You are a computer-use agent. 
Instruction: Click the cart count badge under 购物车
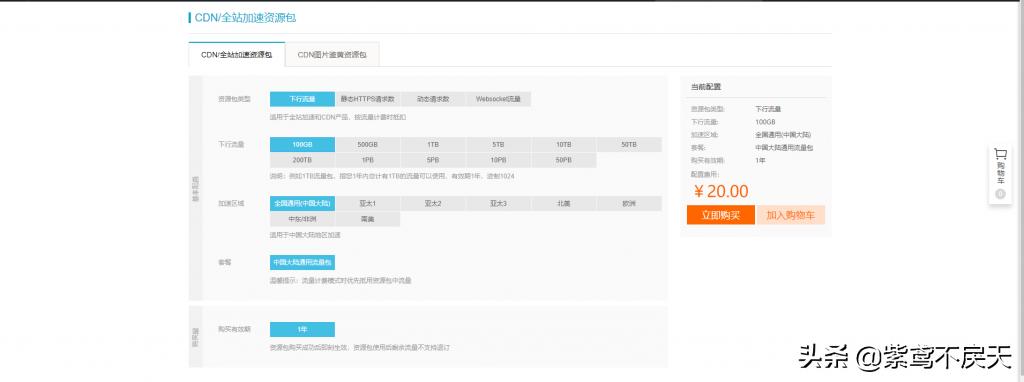(x=999, y=195)
